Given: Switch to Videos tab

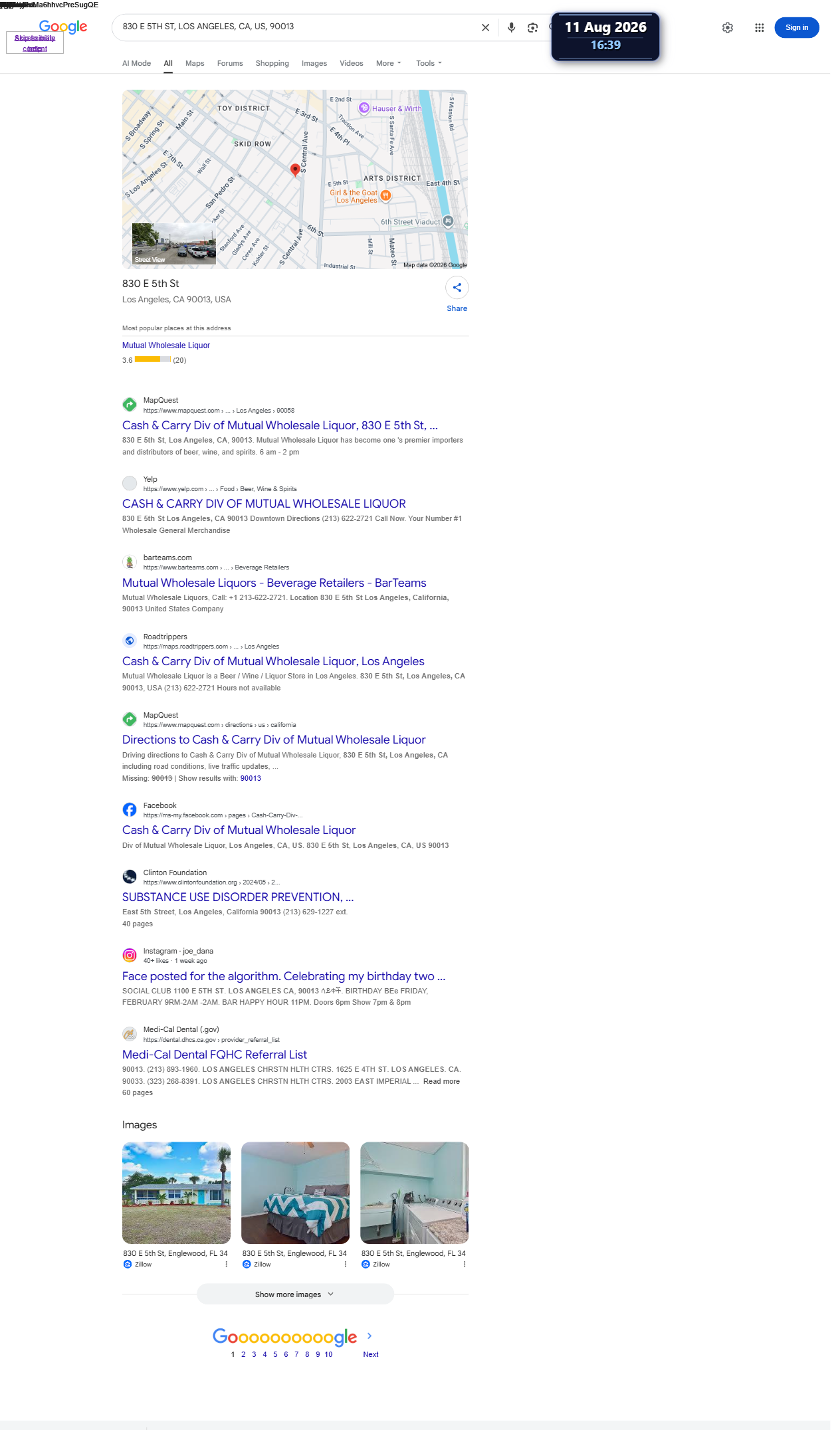Looking at the screenshot, I should point(352,63).
